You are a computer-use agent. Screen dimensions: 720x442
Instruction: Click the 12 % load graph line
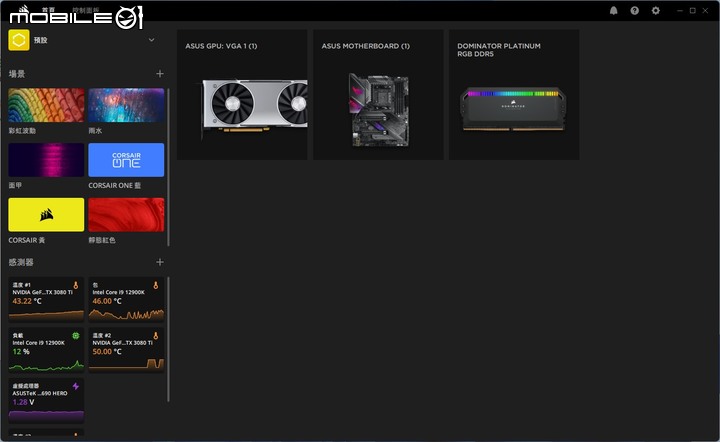click(x=46, y=366)
